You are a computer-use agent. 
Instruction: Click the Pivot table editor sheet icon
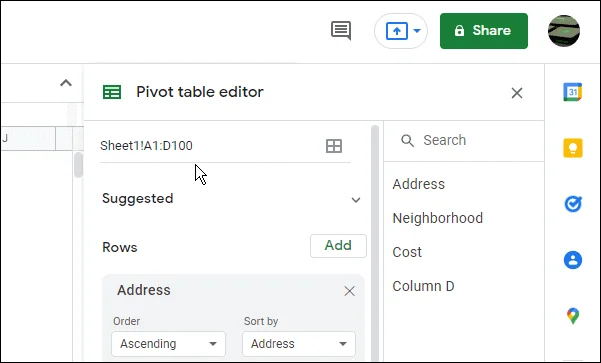[x=112, y=92]
